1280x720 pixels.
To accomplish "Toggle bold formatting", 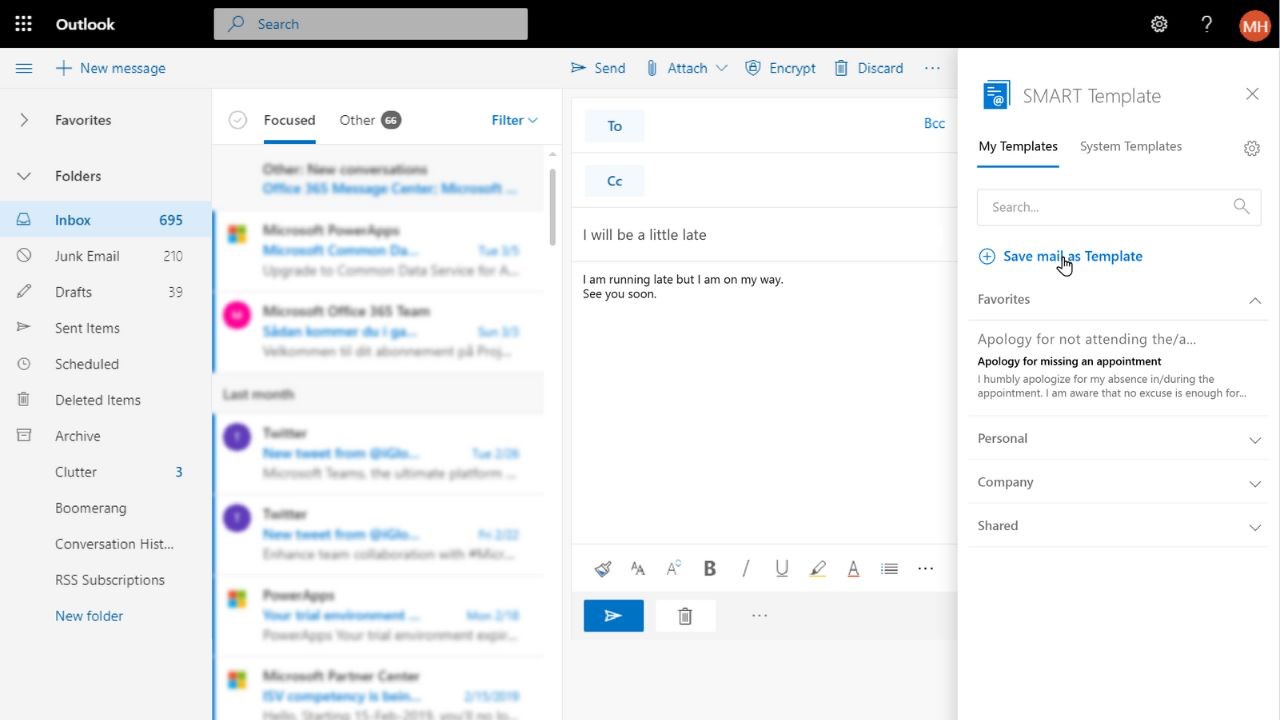I will tap(710, 569).
